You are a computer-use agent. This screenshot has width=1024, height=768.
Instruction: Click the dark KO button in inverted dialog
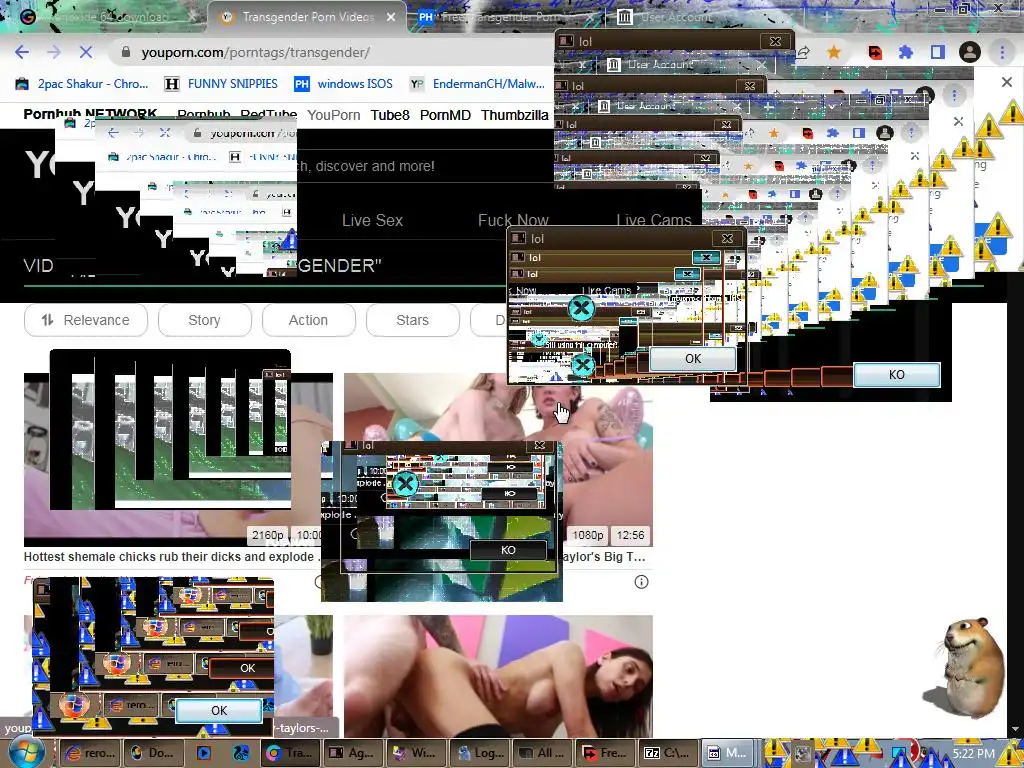pyautogui.click(x=508, y=550)
